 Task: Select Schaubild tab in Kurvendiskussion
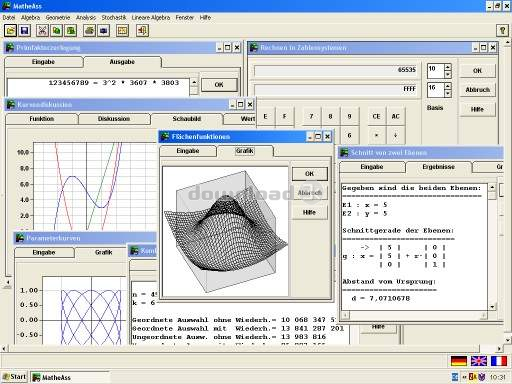(x=186, y=119)
